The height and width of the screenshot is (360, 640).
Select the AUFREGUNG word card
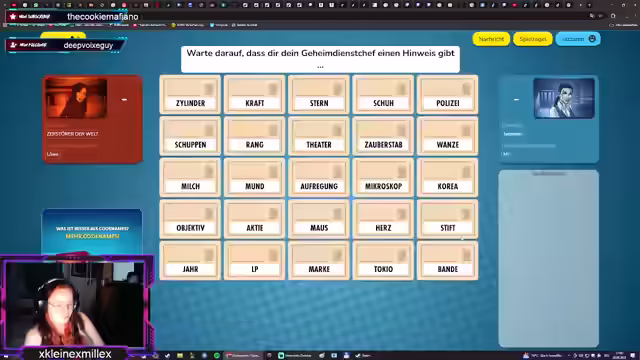[319, 178]
